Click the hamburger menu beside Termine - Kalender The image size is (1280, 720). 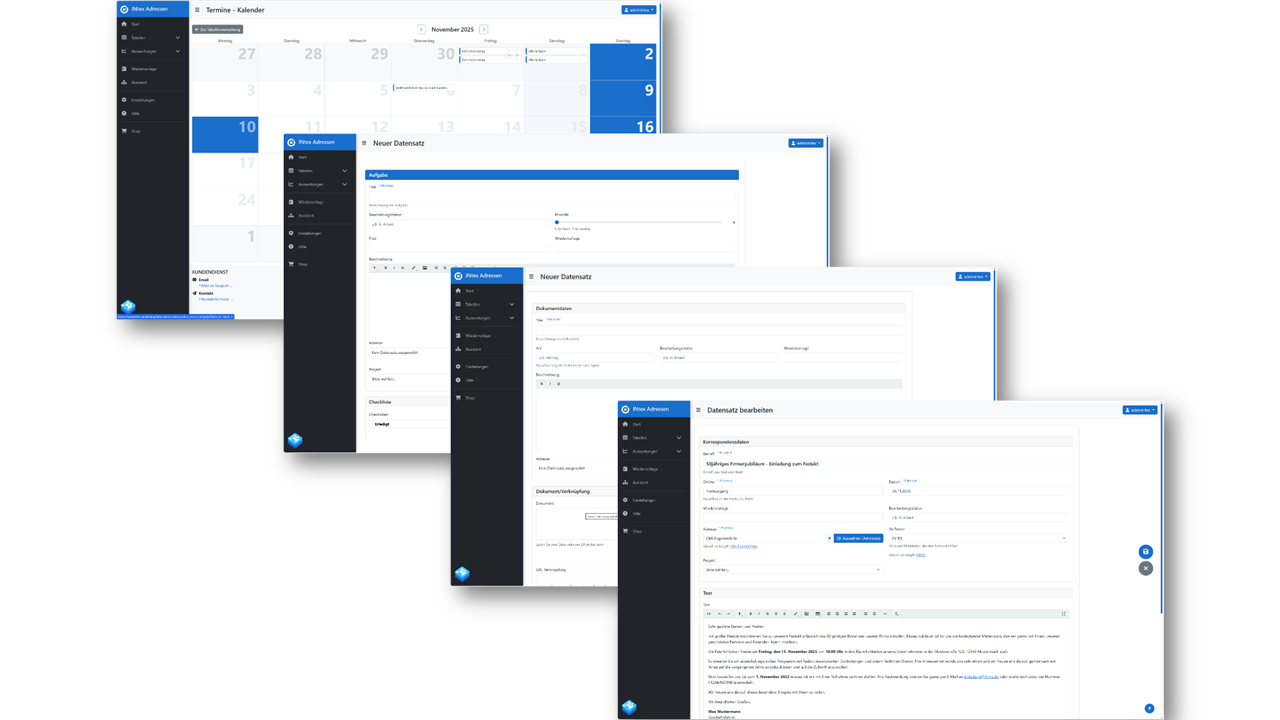(197, 10)
